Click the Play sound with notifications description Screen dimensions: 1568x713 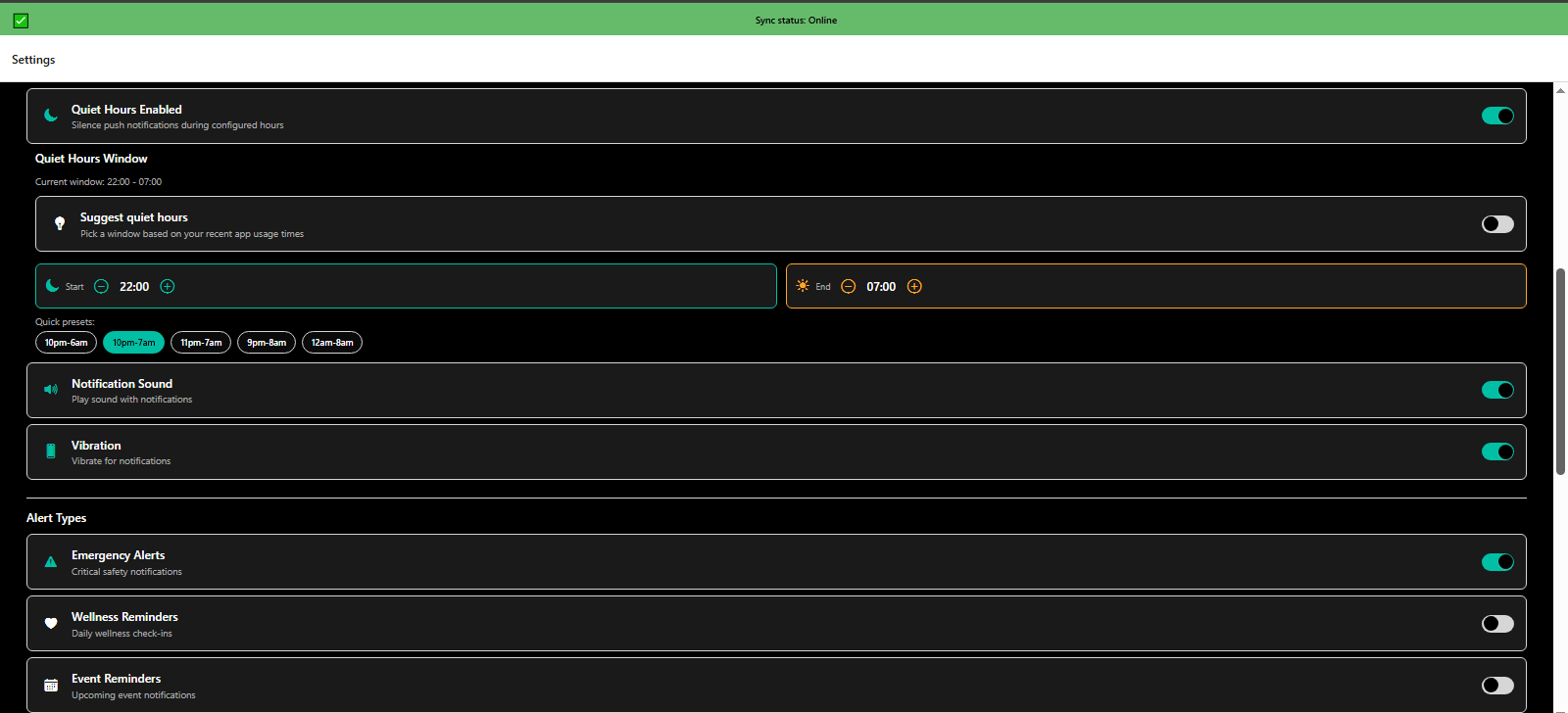(131, 400)
